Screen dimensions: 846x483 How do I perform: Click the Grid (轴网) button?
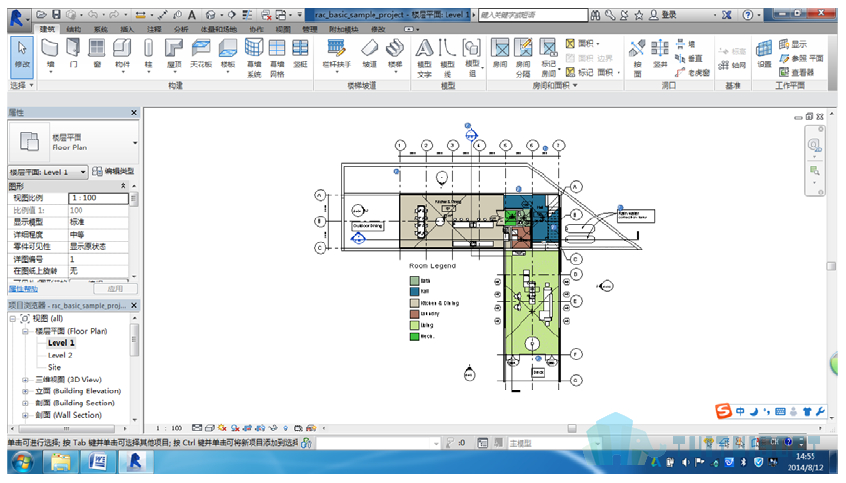pos(733,65)
